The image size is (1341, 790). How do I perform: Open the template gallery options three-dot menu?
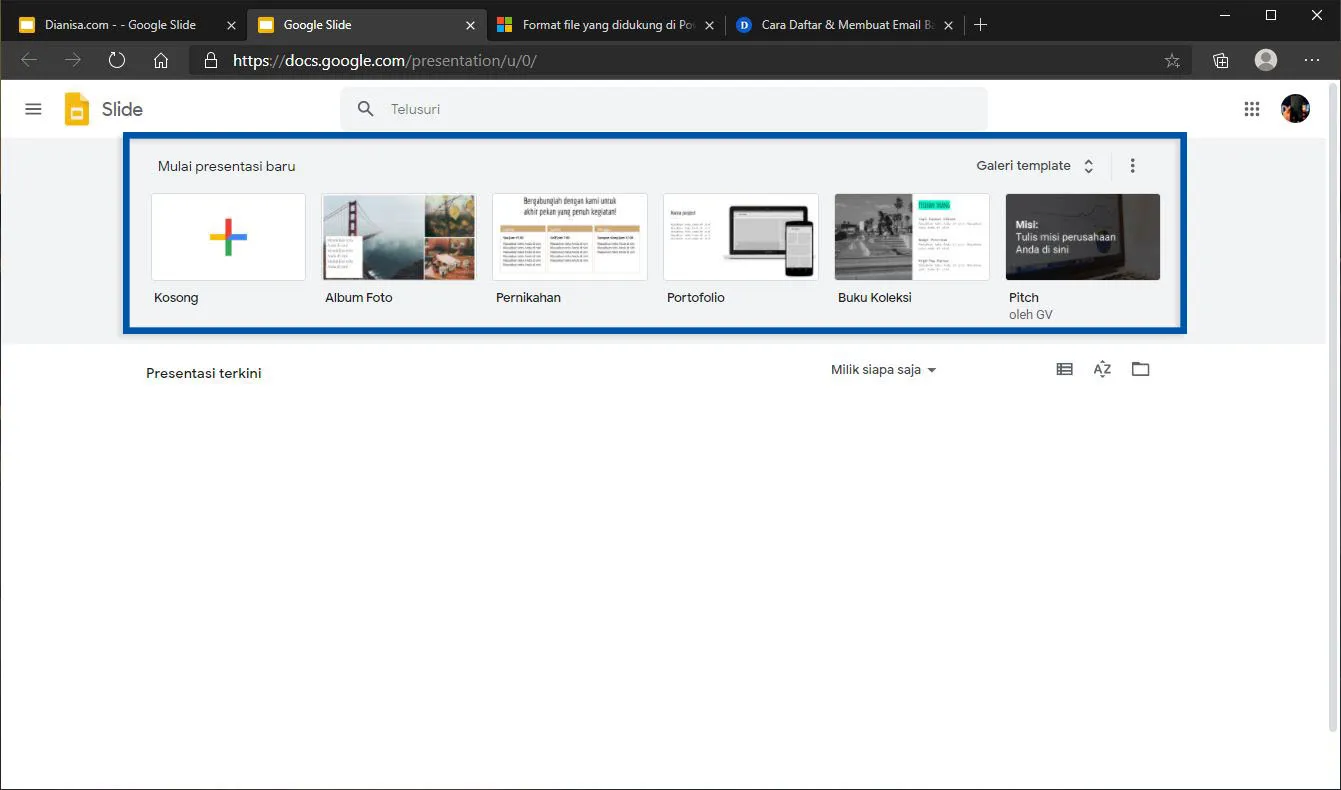coord(1132,165)
